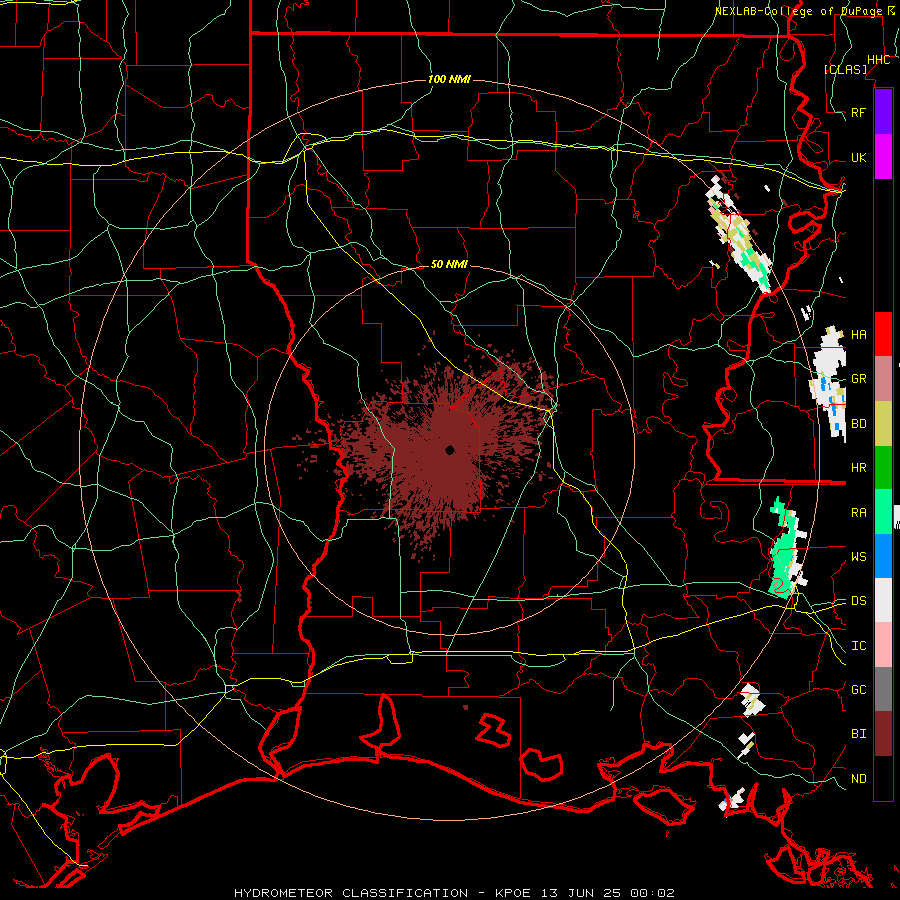This screenshot has height=900, width=900.
Task: Click the HR legend label
Action: (x=859, y=468)
